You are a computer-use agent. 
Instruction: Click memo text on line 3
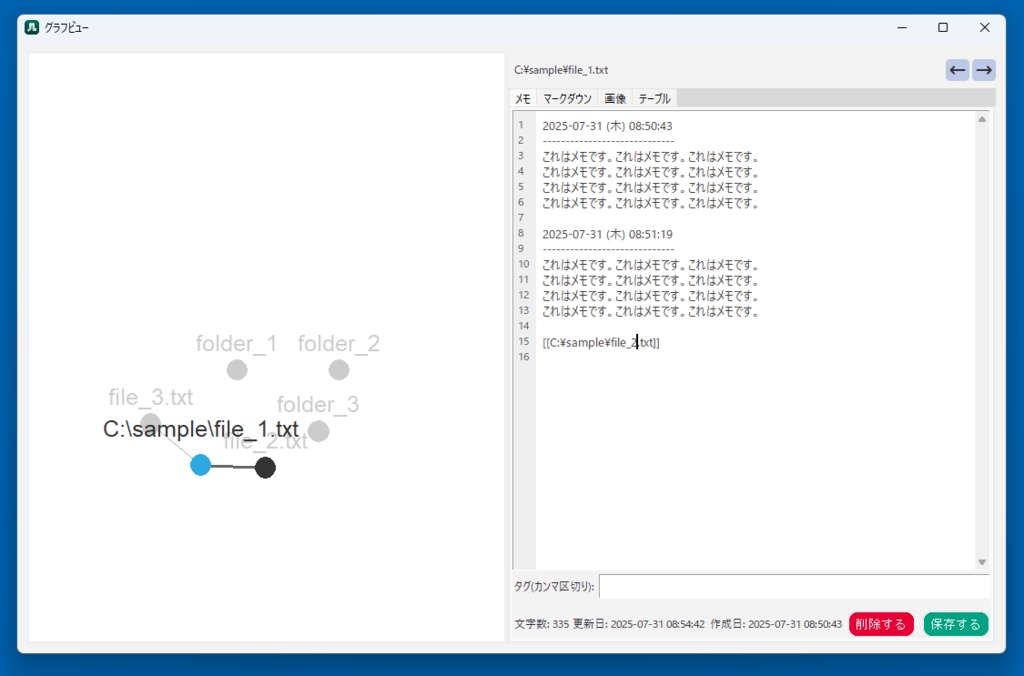point(650,157)
